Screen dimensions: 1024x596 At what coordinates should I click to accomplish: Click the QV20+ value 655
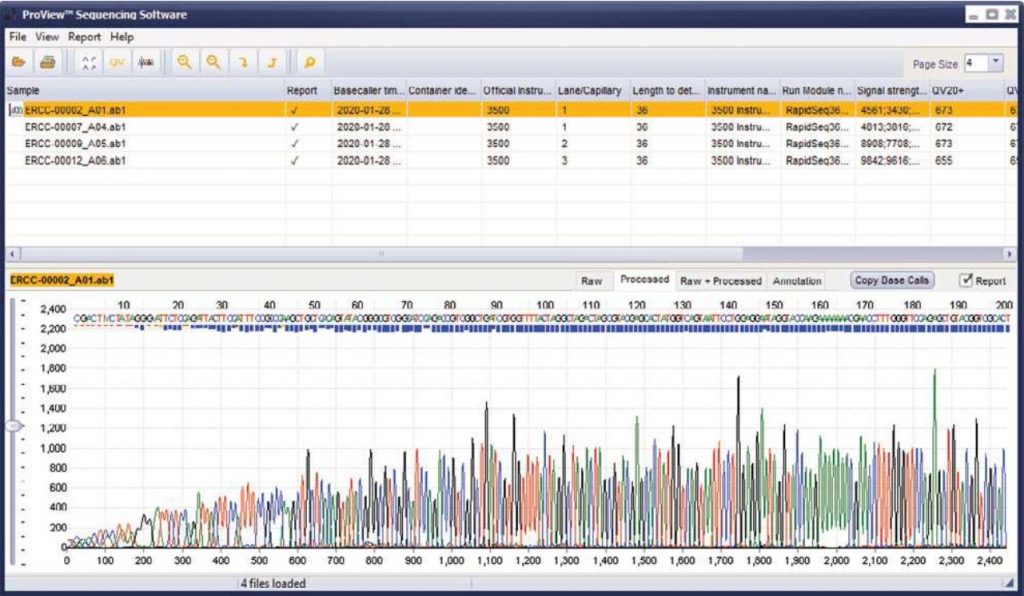(944, 161)
